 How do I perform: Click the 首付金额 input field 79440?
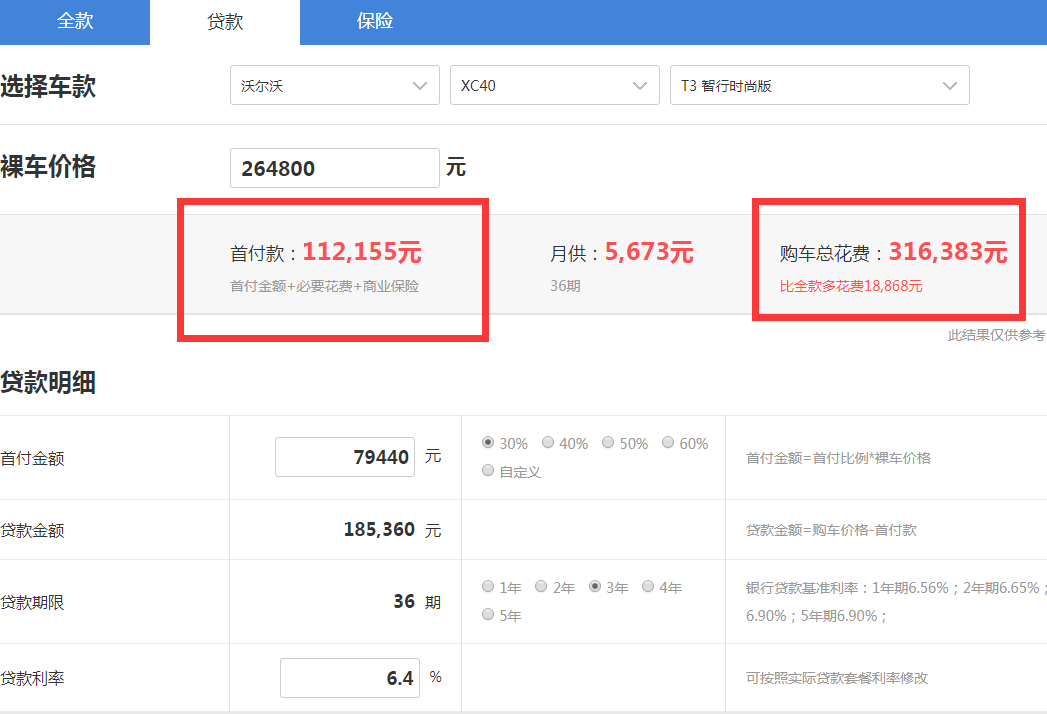(345, 458)
